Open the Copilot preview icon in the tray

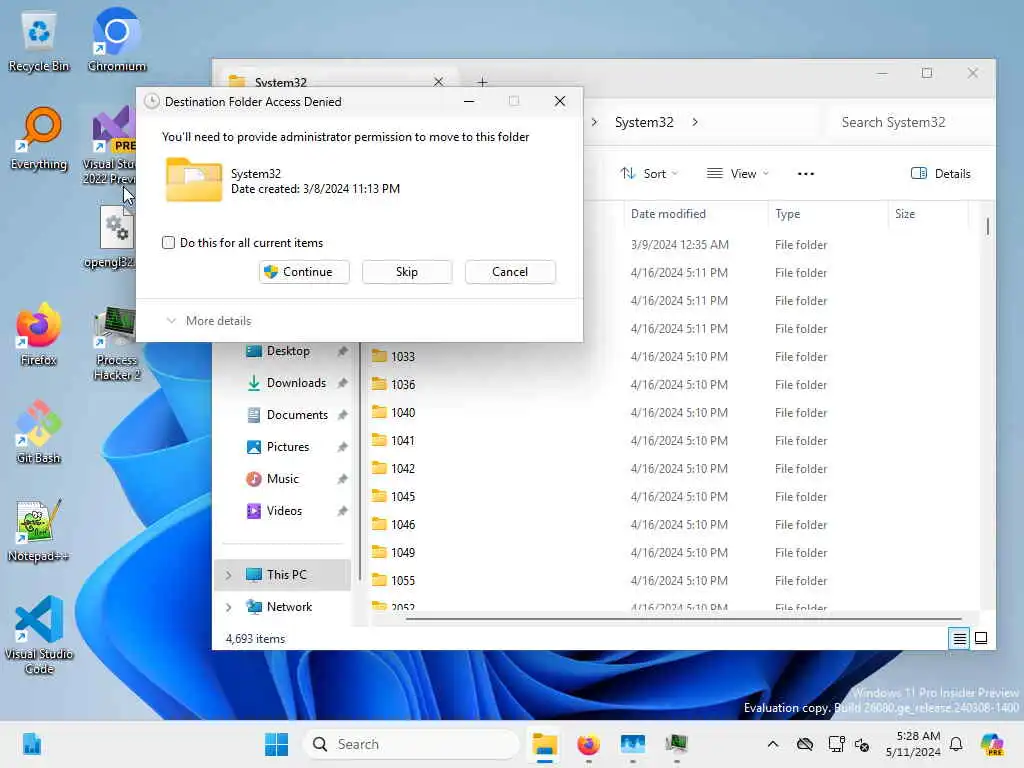(x=992, y=744)
